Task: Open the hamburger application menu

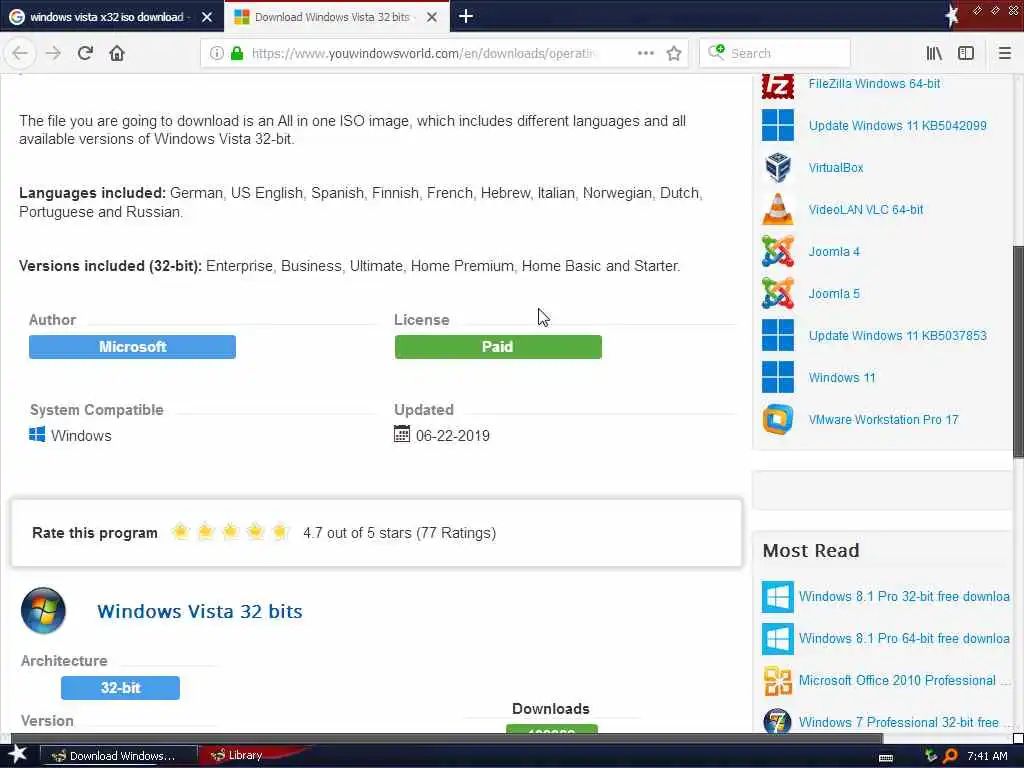Action: 1004,53
